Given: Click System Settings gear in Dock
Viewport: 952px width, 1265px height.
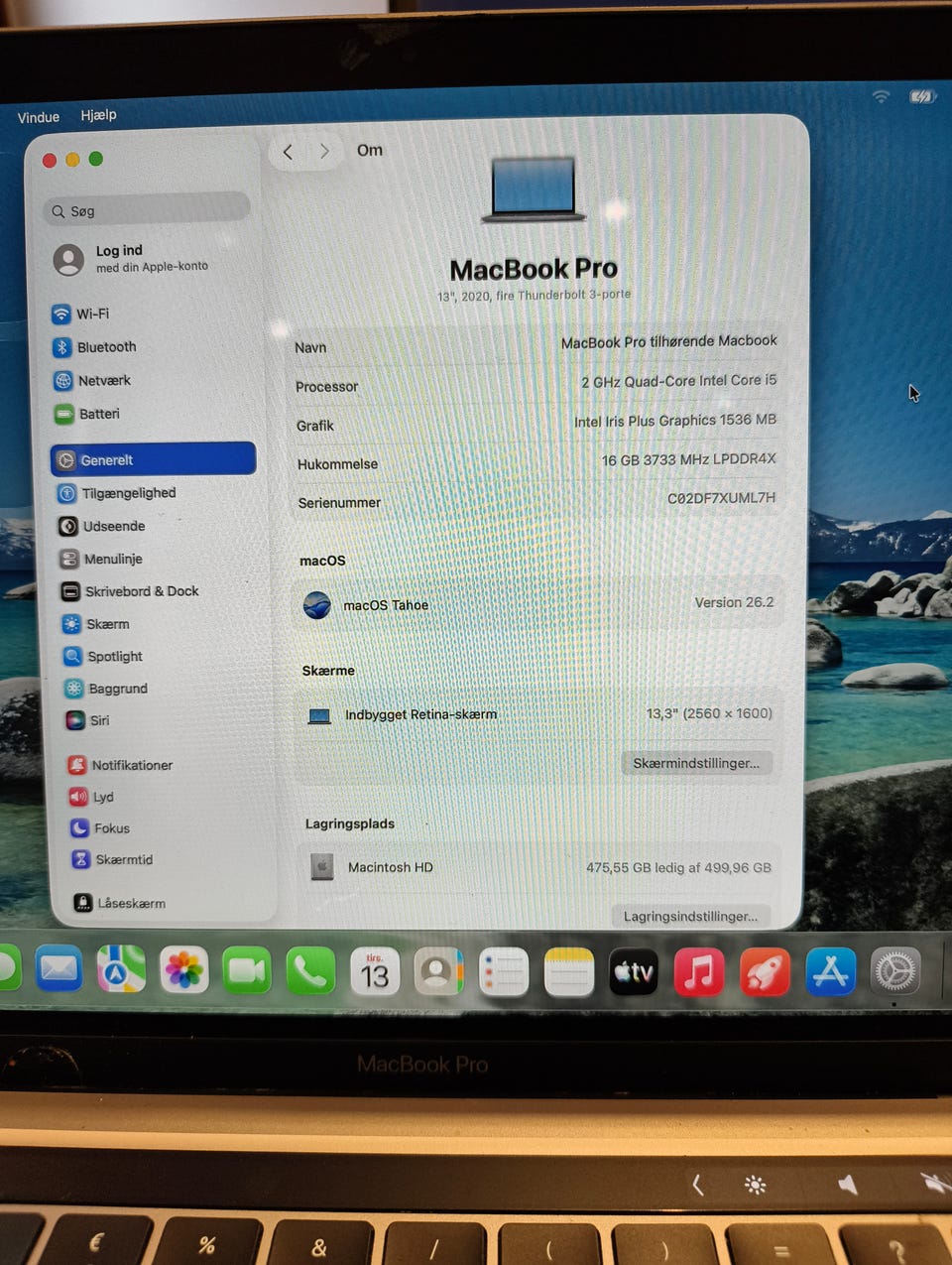Looking at the screenshot, I should (894, 971).
